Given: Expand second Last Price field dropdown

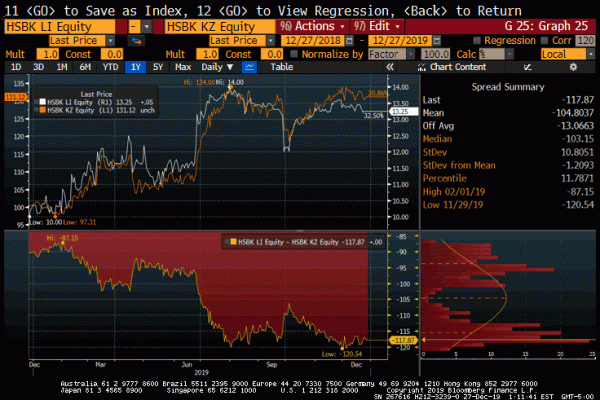Looking at the screenshot, I should (x=271, y=41).
